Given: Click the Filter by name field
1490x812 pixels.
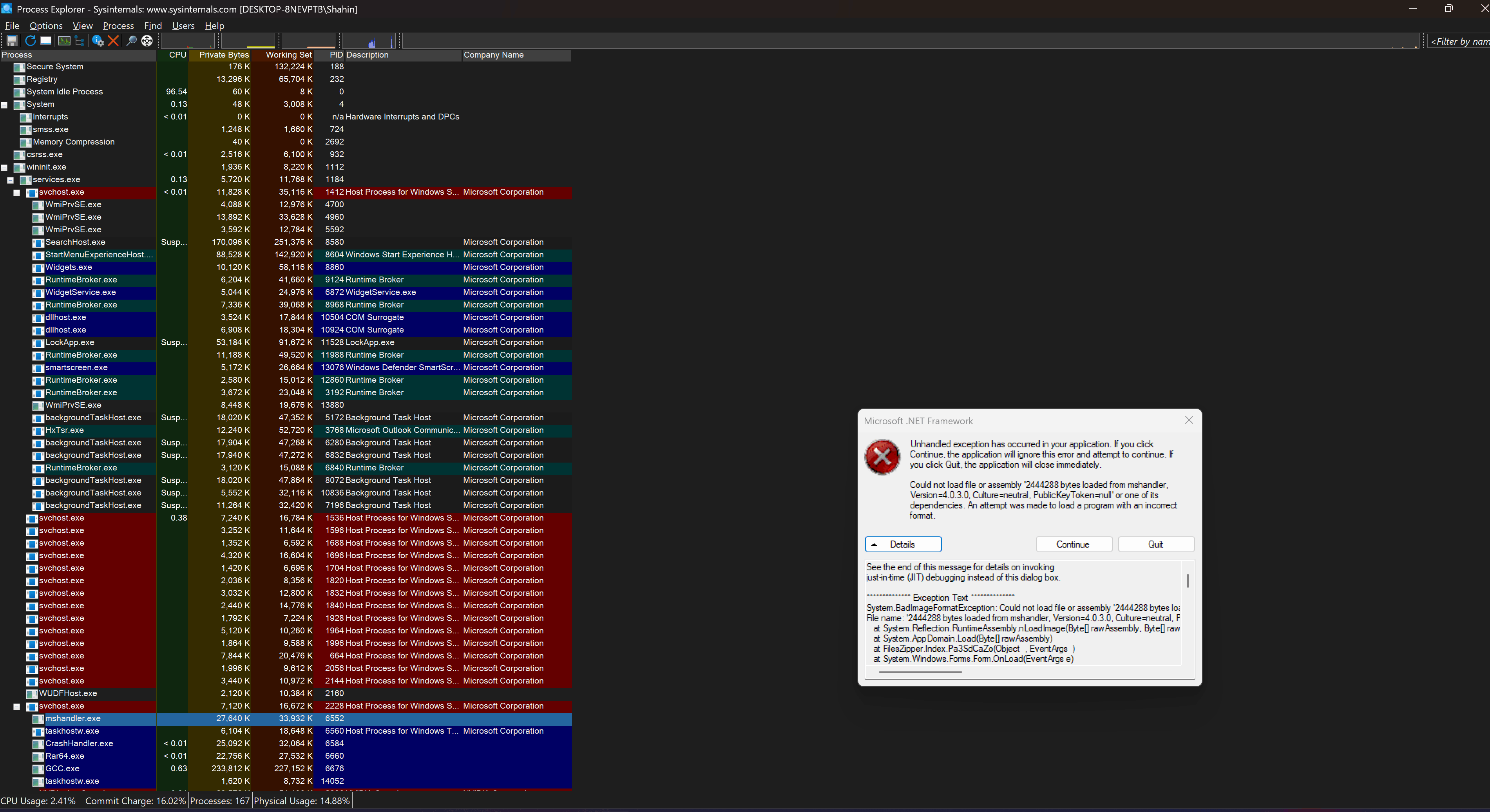Looking at the screenshot, I should (x=1459, y=41).
